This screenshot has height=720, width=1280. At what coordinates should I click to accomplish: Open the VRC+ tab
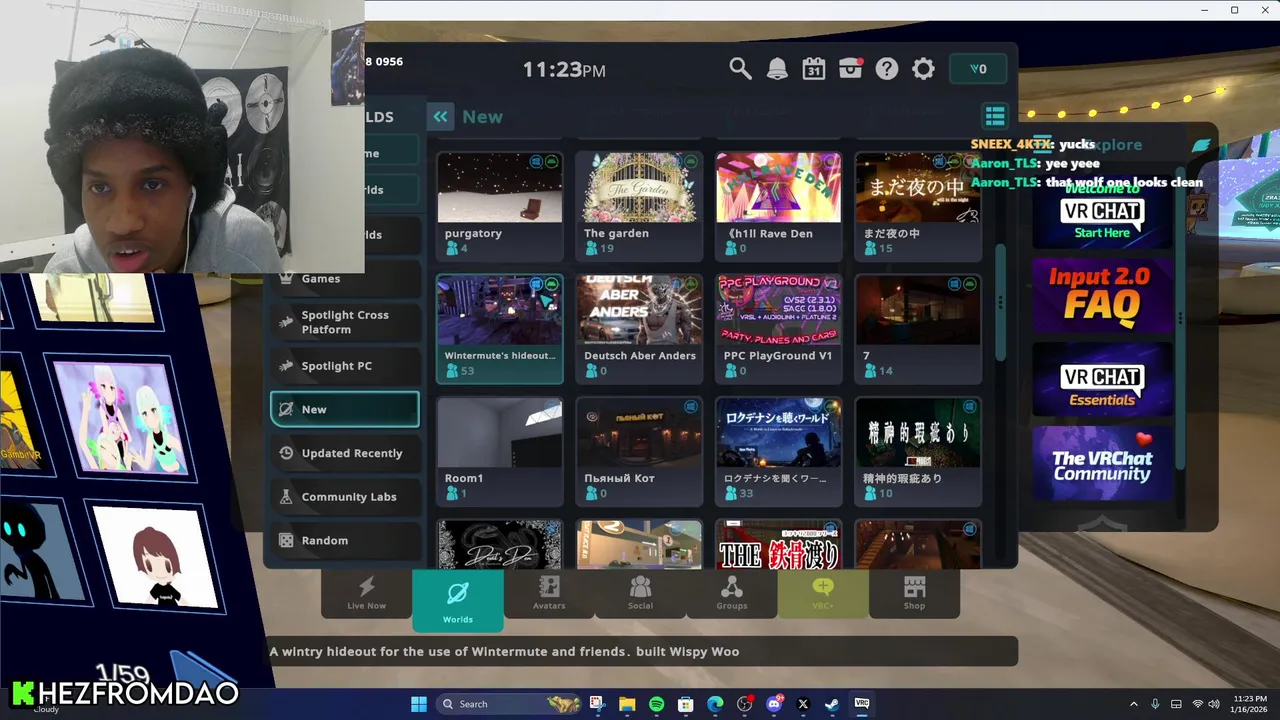[x=823, y=594]
